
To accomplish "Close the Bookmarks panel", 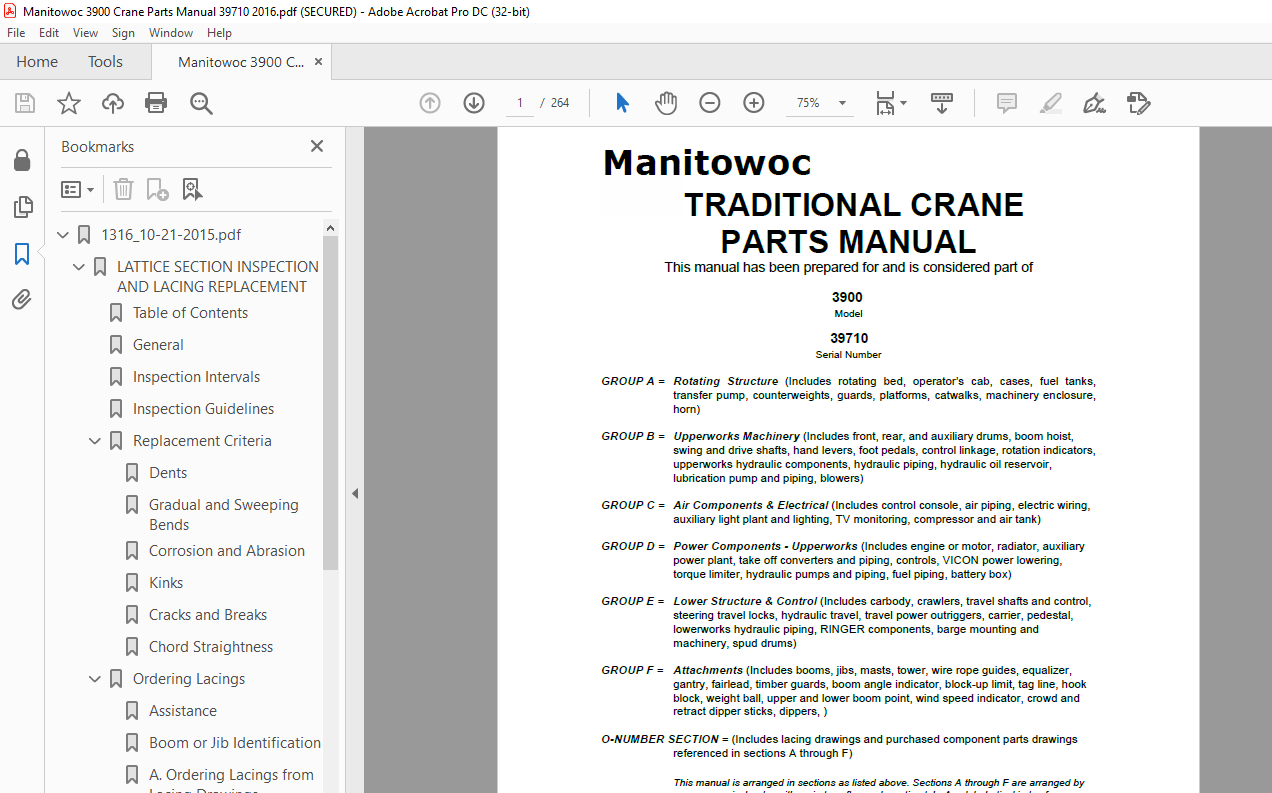I will (317, 146).
